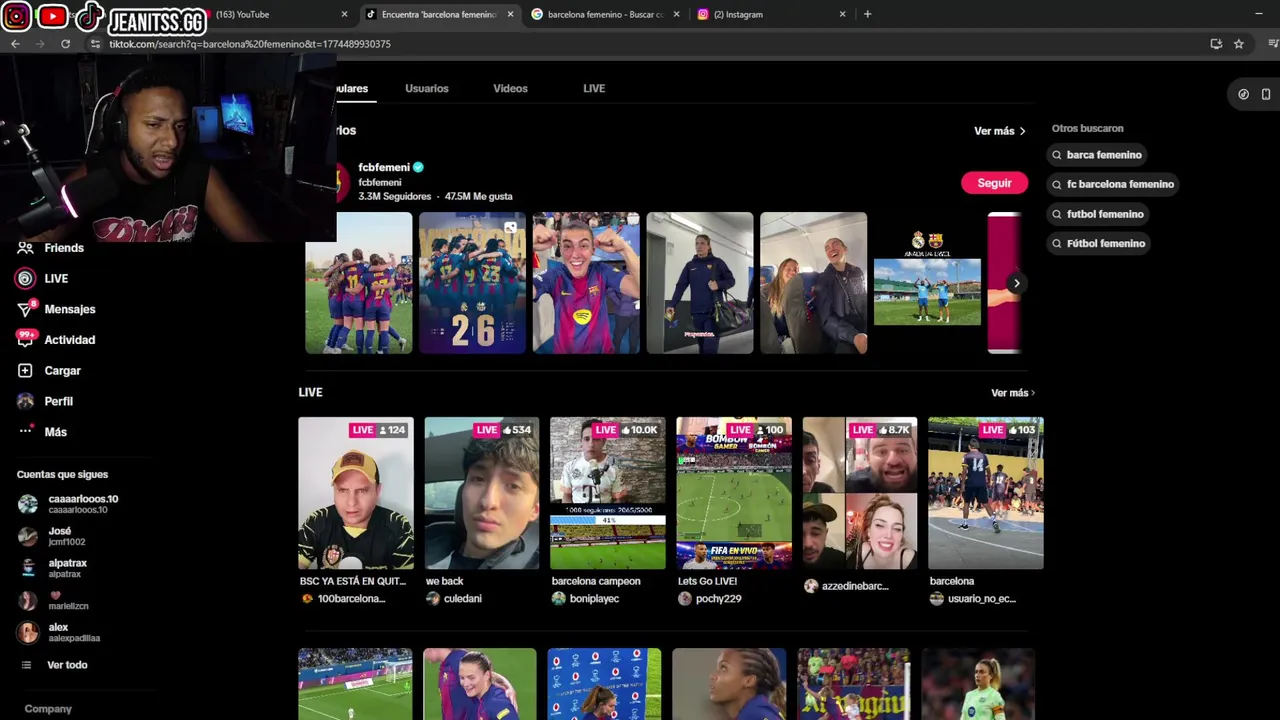
Task: Open the Más three-dots menu
Action: [25, 432]
